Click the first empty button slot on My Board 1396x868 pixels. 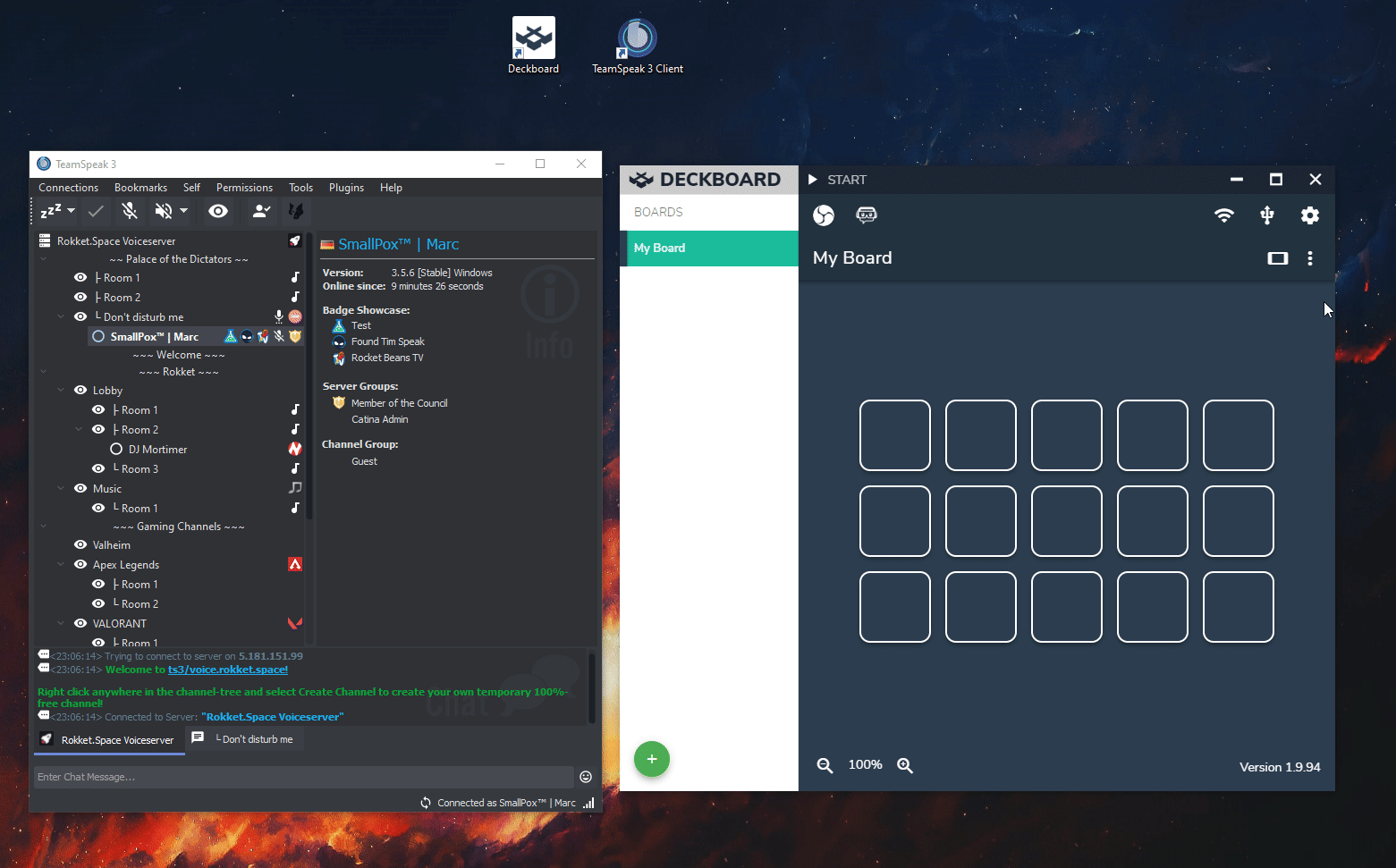(x=895, y=435)
